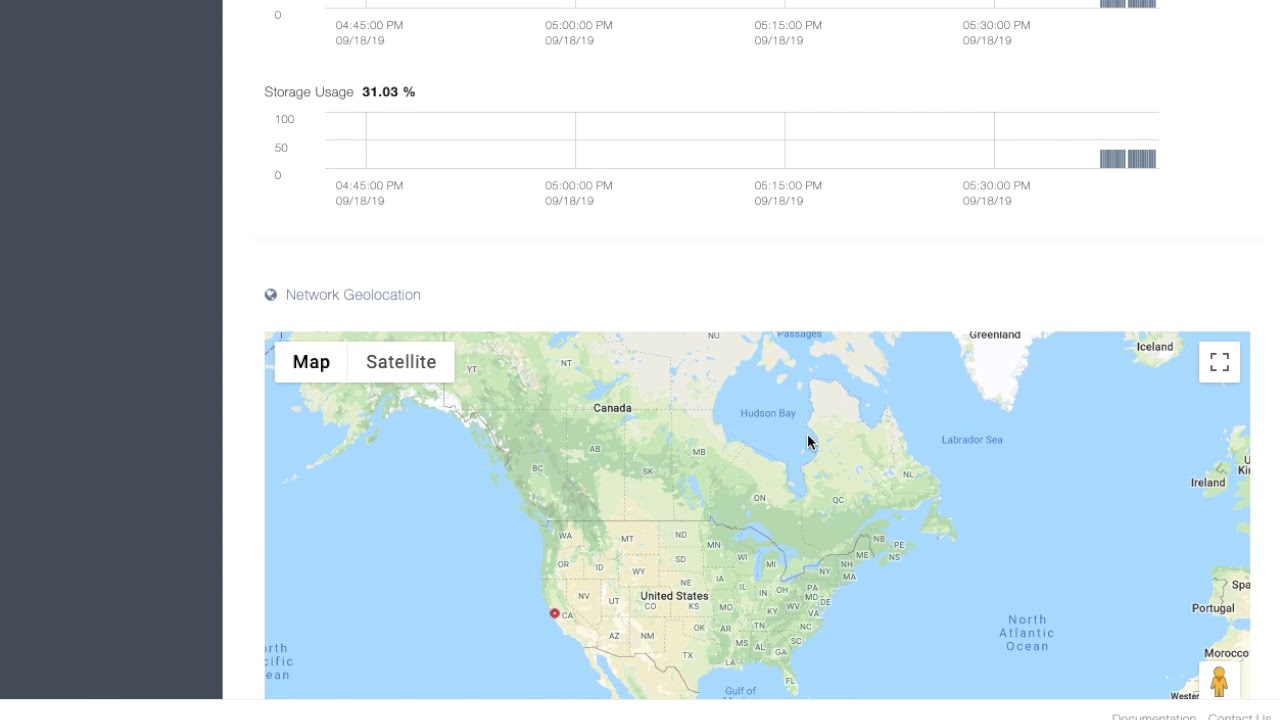Click the Storage Usage 31.03 % value

click(388, 92)
